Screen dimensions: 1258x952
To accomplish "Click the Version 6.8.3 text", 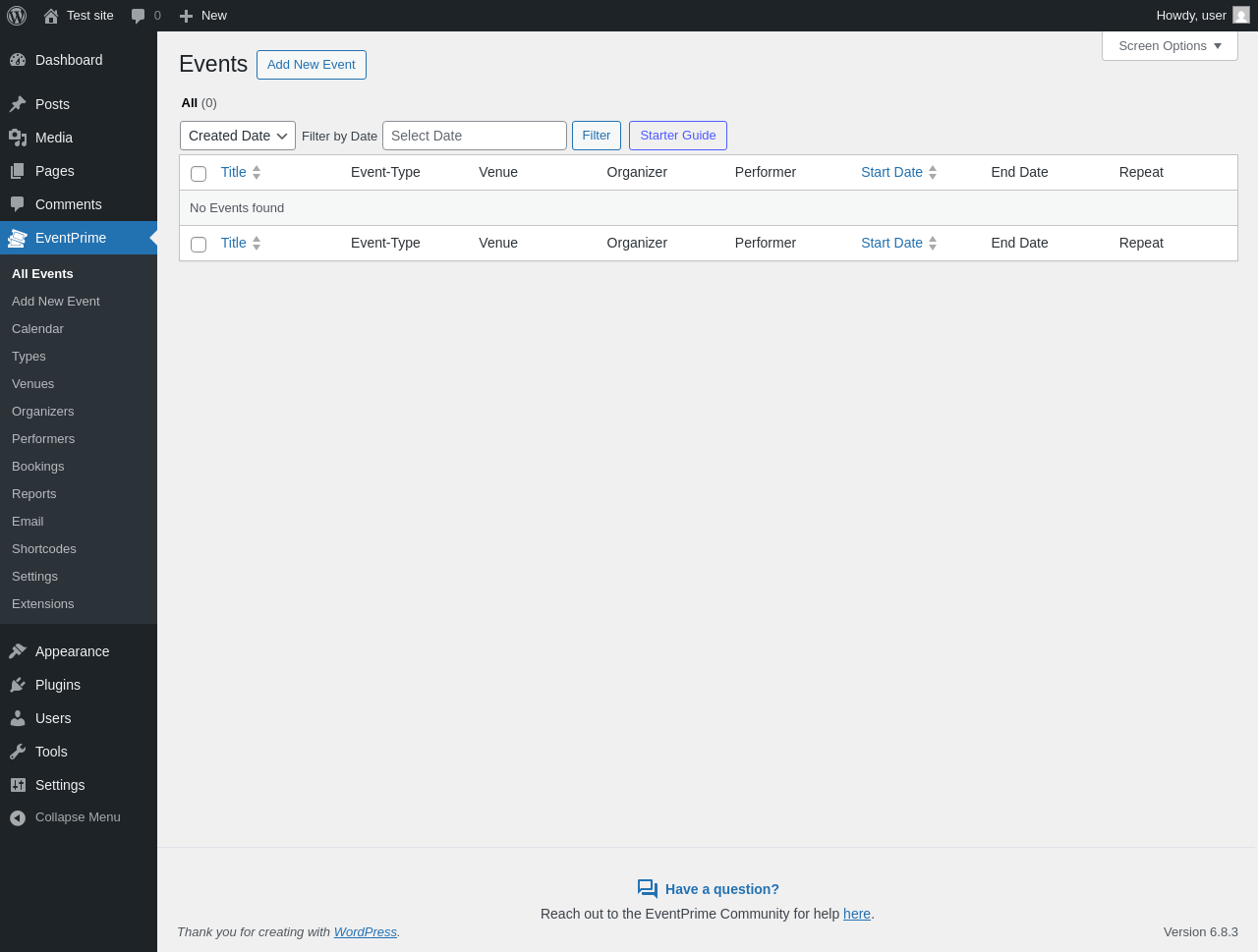I will click(1201, 932).
